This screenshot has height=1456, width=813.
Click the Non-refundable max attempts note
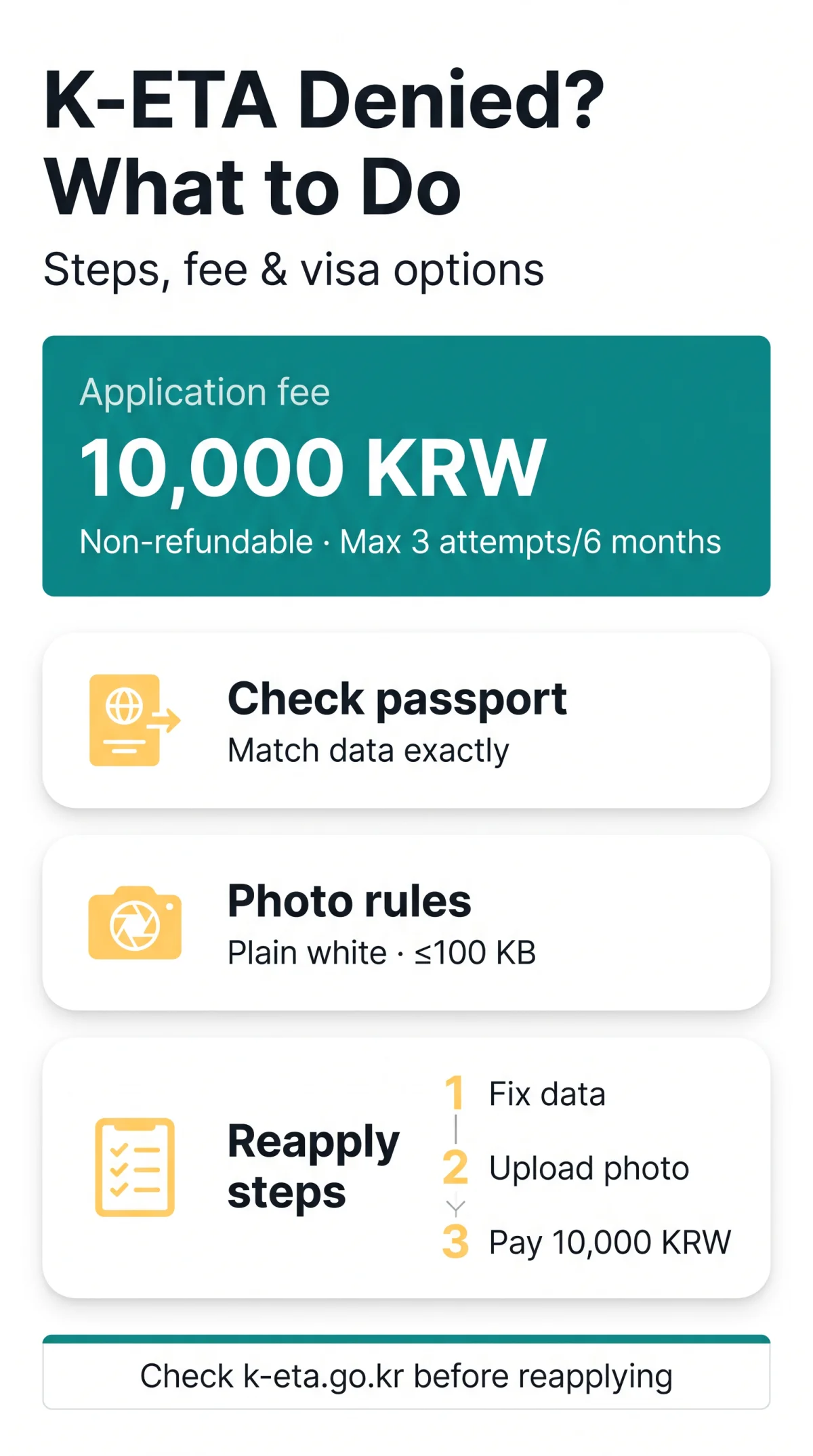point(400,542)
